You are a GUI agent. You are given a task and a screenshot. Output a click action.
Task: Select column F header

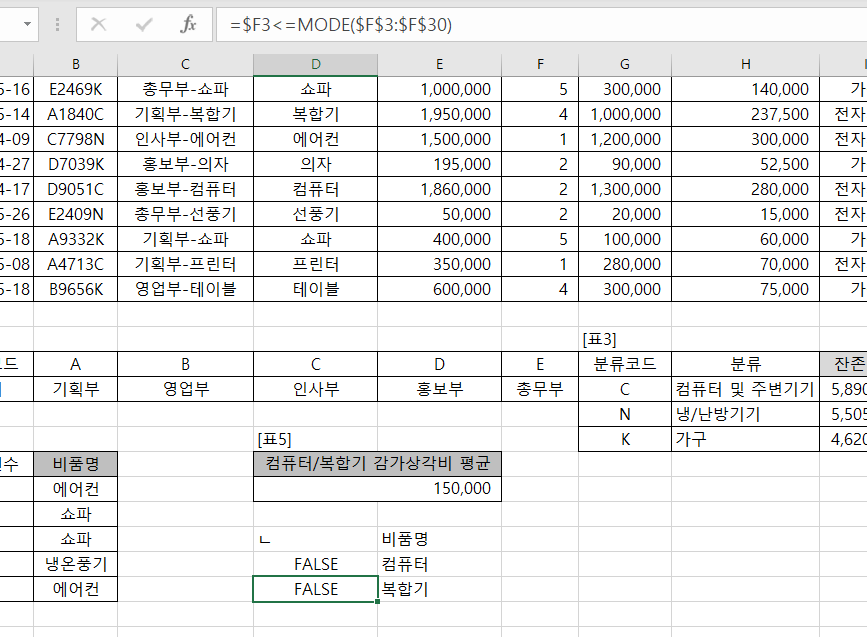point(540,65)
